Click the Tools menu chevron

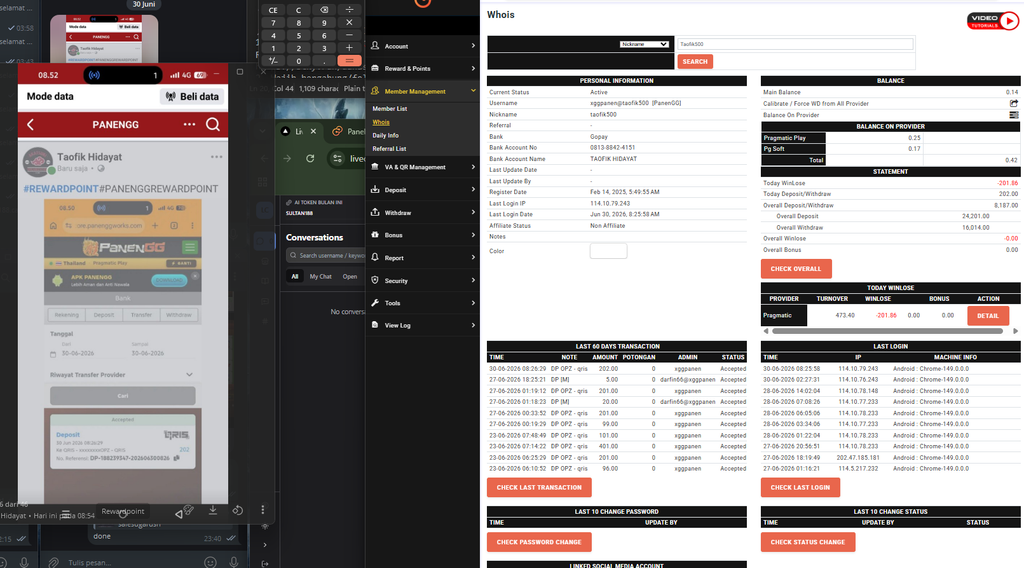(x=473, y=302)
